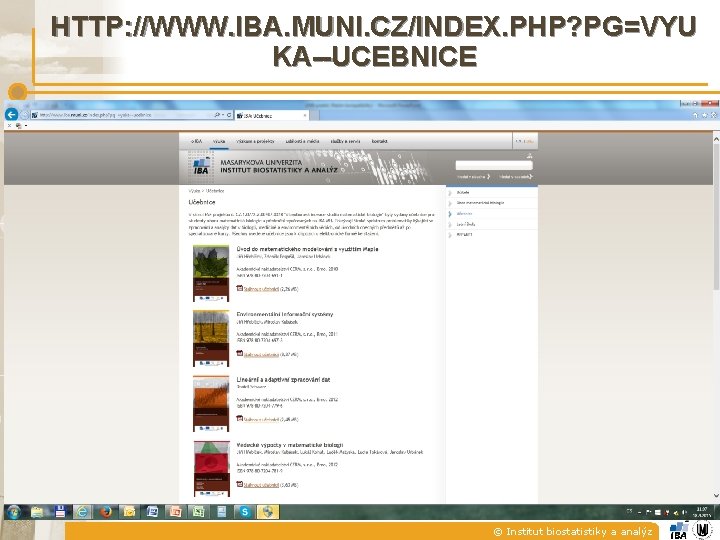Click the 'Lineární a adaptivní zpracování dat' book cover

click(211, 404)
